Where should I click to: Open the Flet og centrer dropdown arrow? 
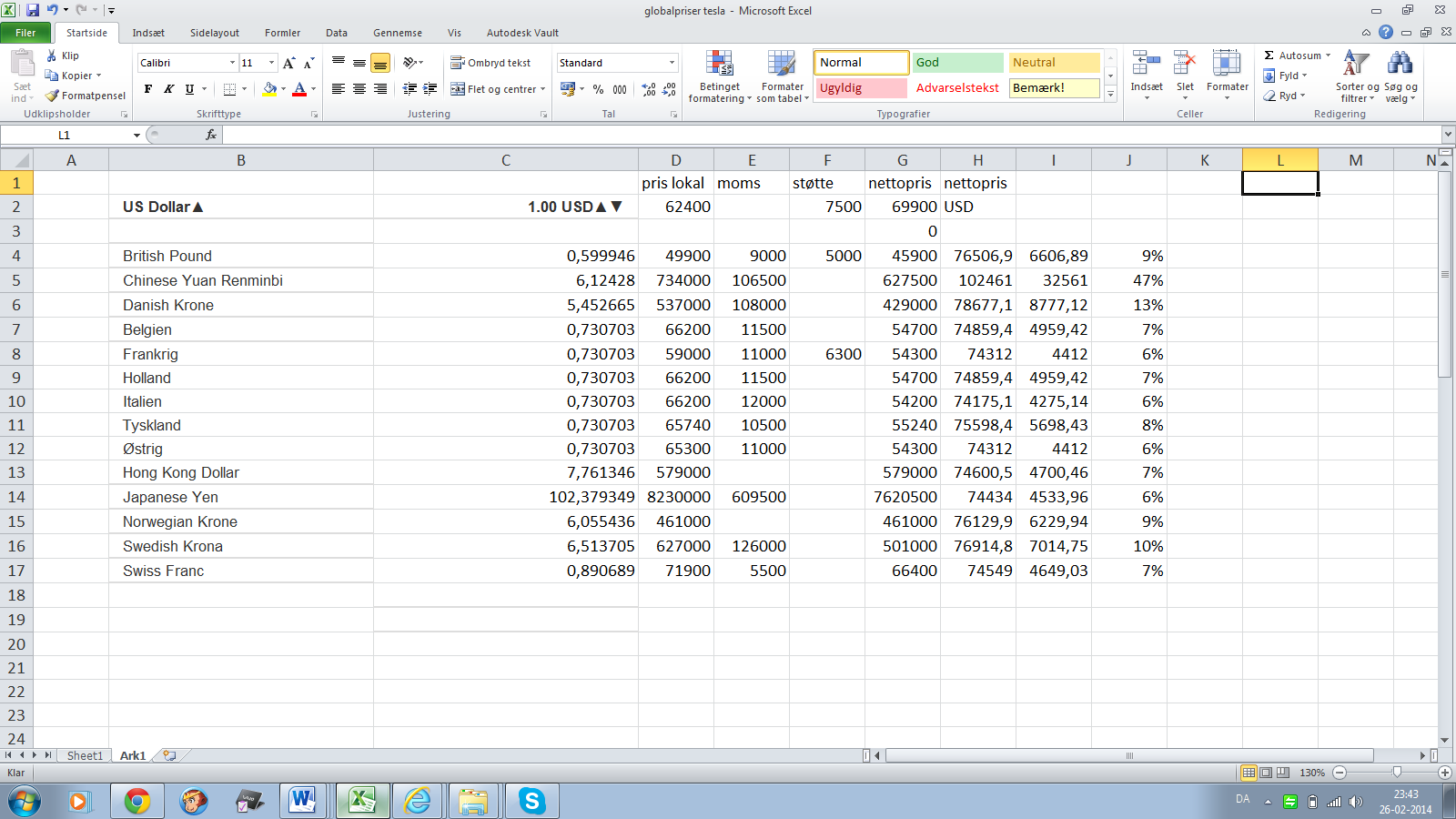[x=543, y=89]
